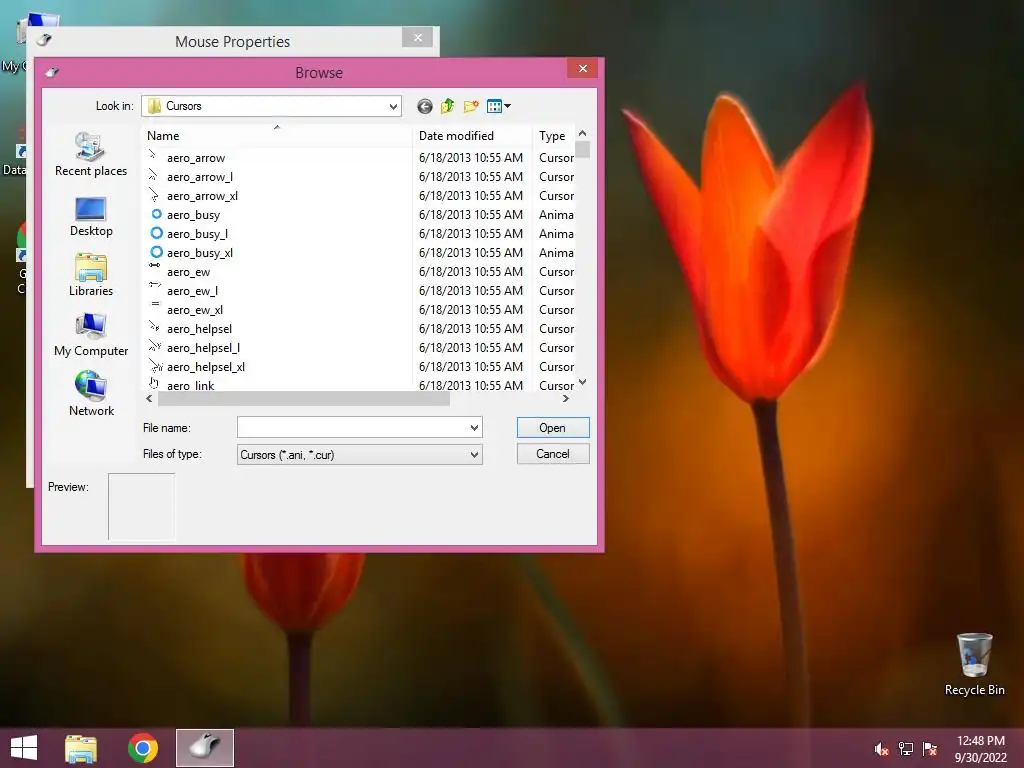Viewport: 1024px width, 768px height.
Task: Click the aero_link file name
Action: 190,385
